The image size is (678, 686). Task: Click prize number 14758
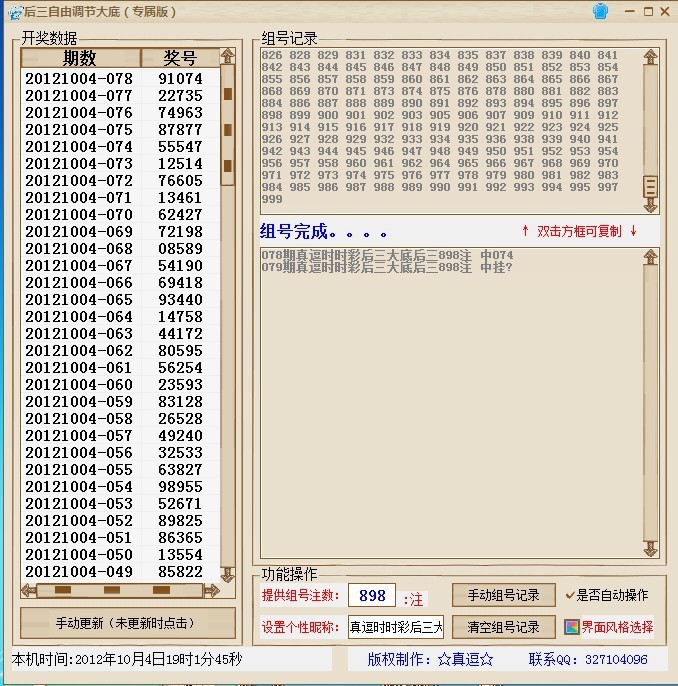coord(180,317)
